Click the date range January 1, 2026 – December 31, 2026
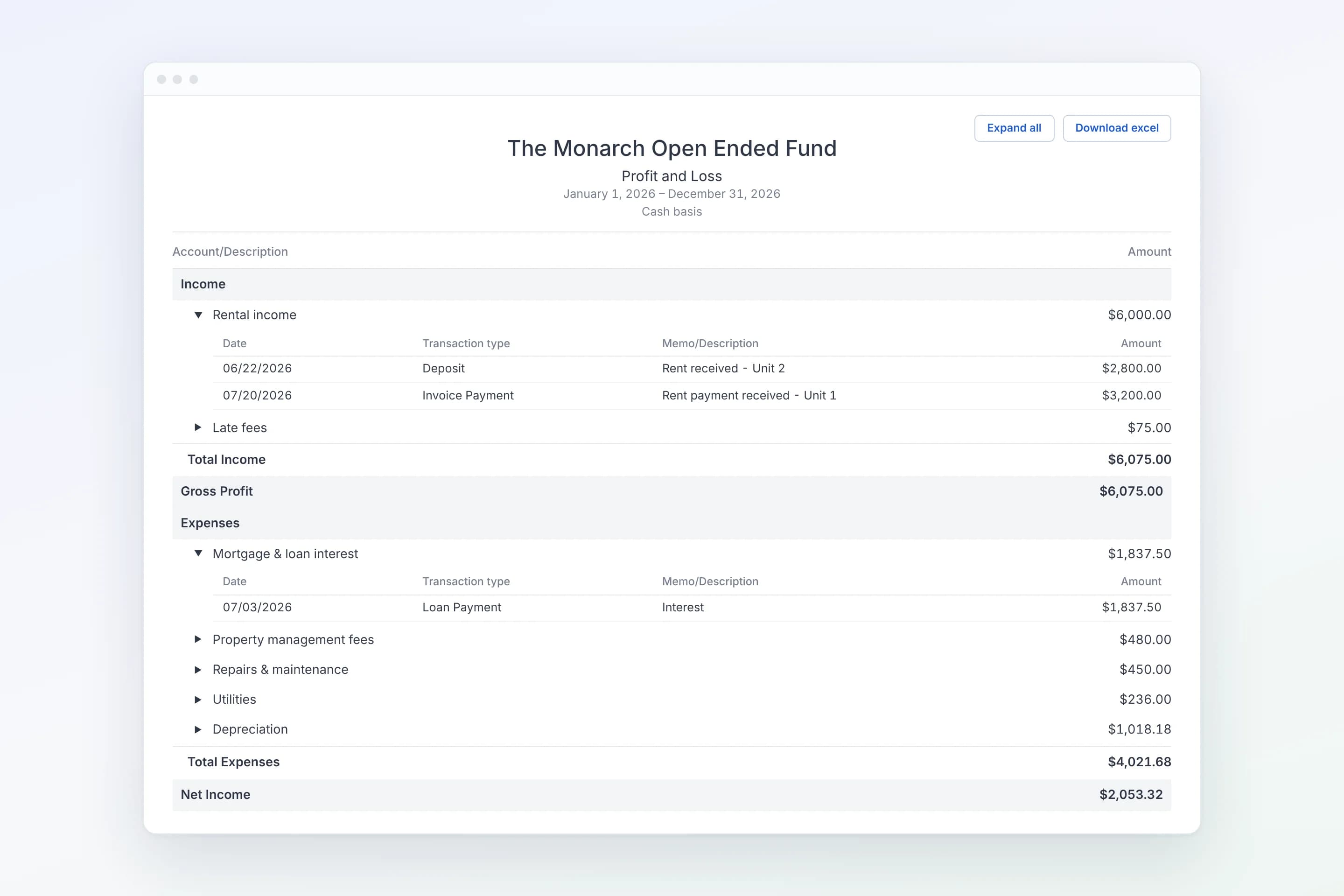1344x896 pixels. [672, 194]
